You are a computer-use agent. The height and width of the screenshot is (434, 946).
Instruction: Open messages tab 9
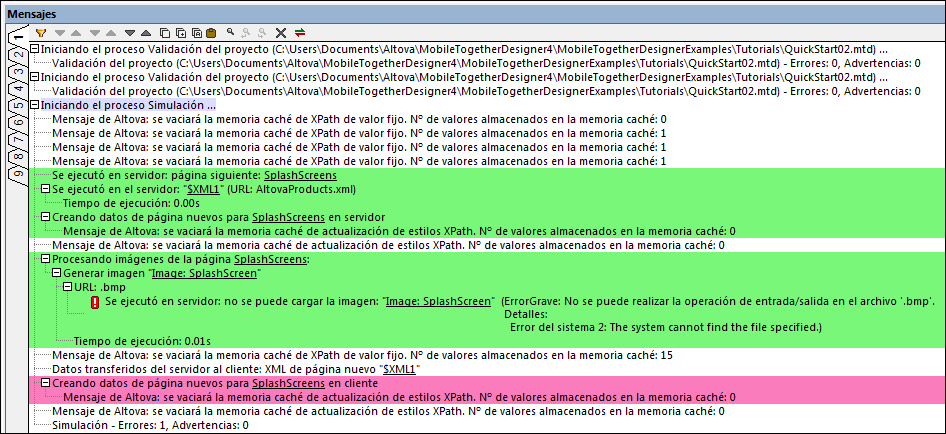[x=17, y=173]
